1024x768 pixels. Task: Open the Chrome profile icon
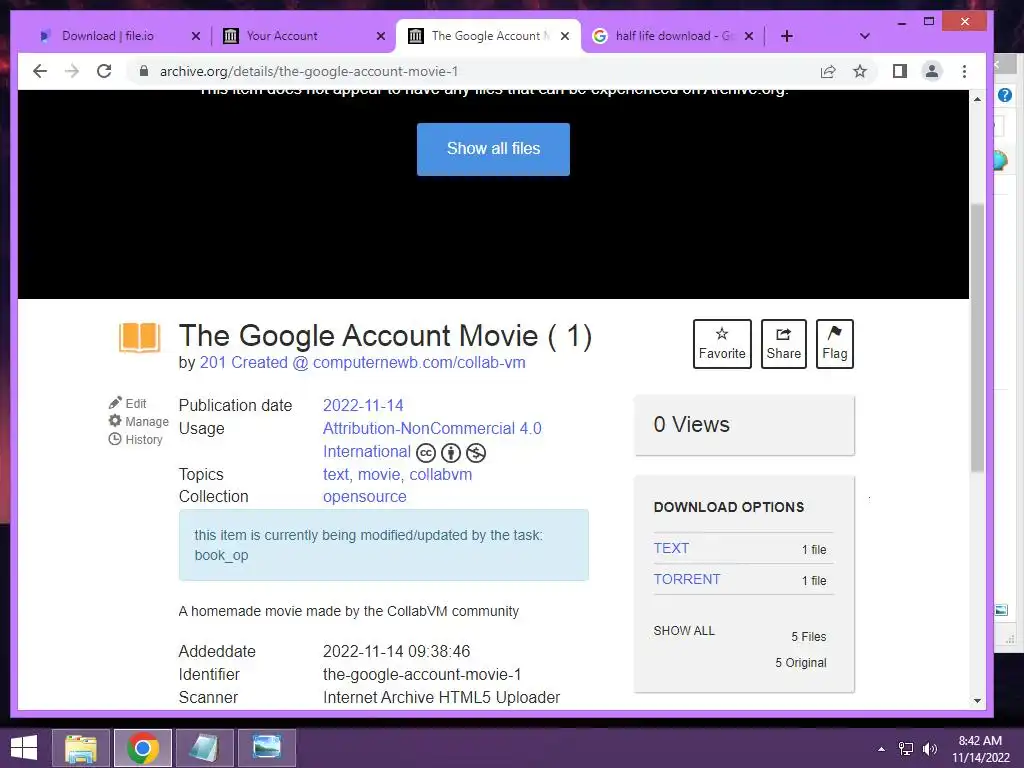932,71
